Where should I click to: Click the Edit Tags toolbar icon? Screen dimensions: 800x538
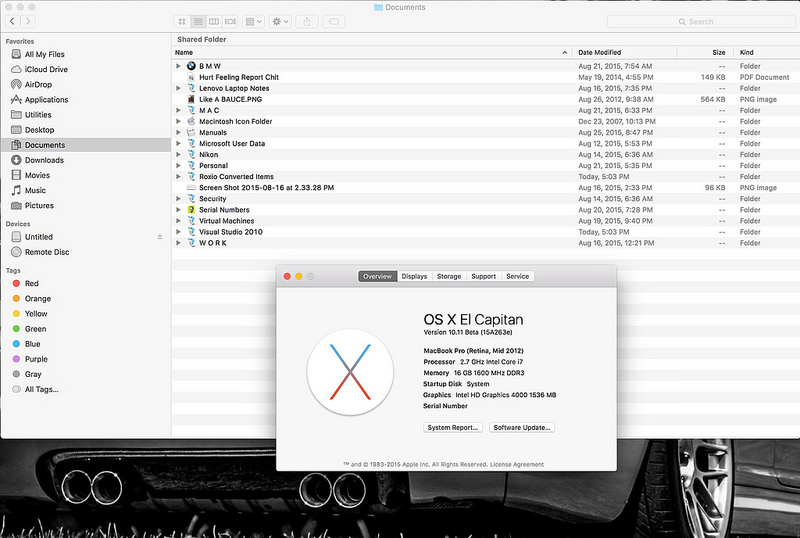334,21
